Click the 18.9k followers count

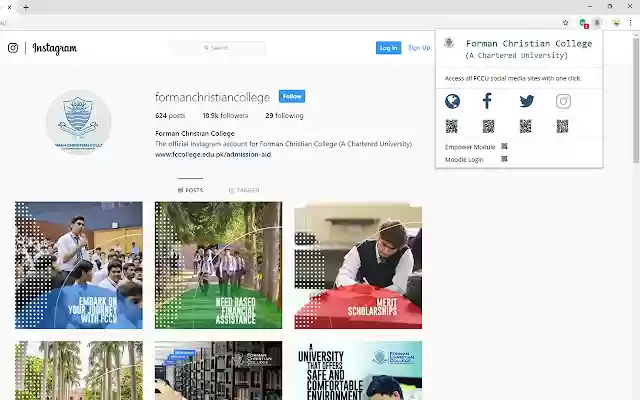(225, 116)
